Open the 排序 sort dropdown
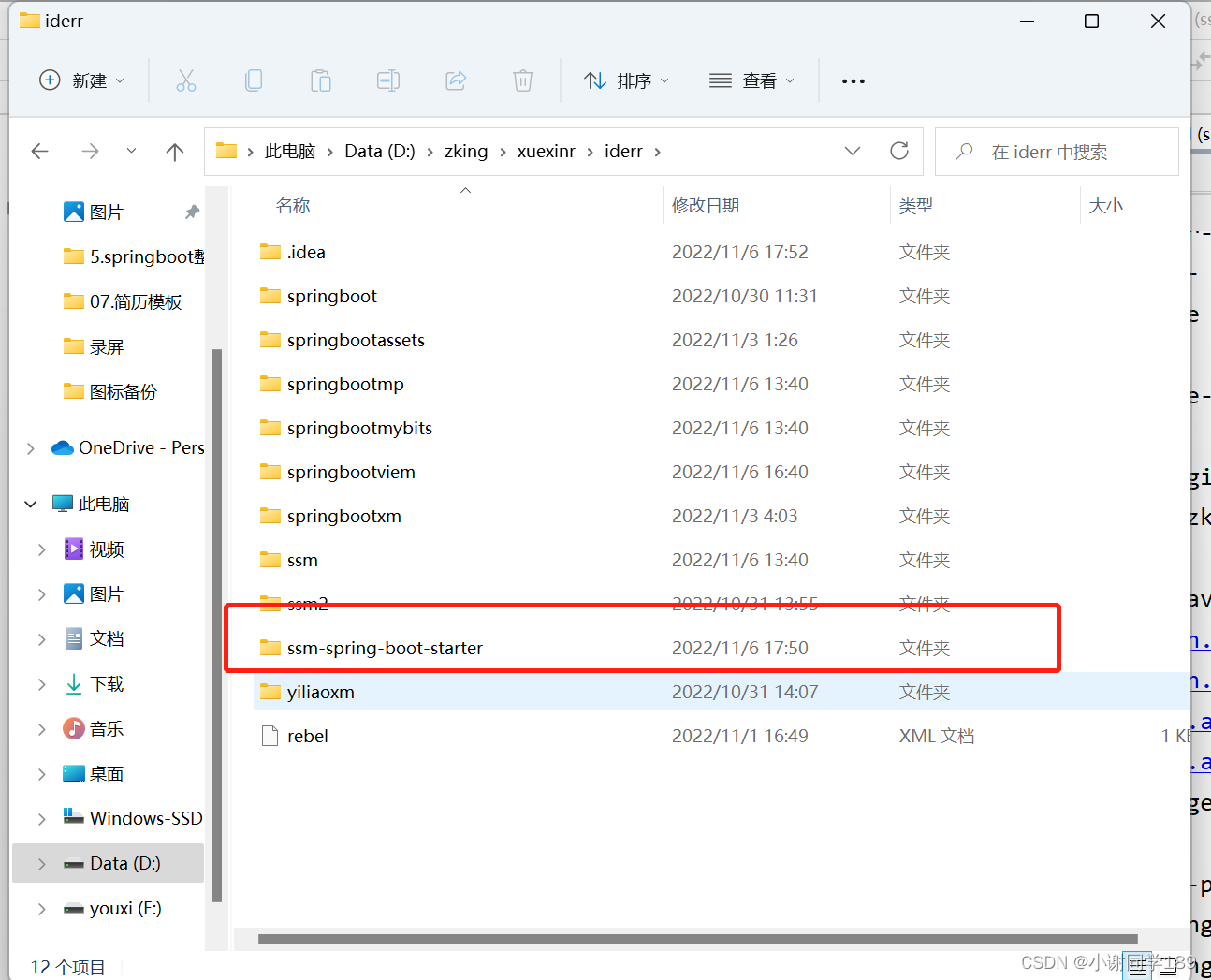This screenshot has height=980, width=1211. (626, 81)
